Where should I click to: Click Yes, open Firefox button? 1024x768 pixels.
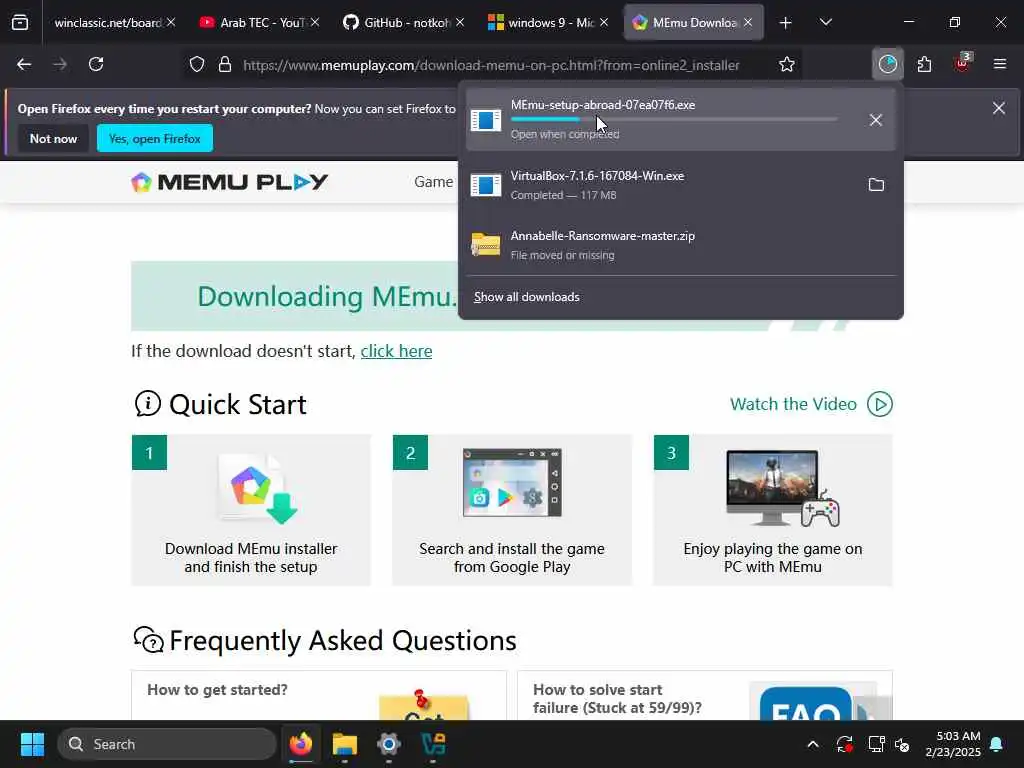point(155,138)
